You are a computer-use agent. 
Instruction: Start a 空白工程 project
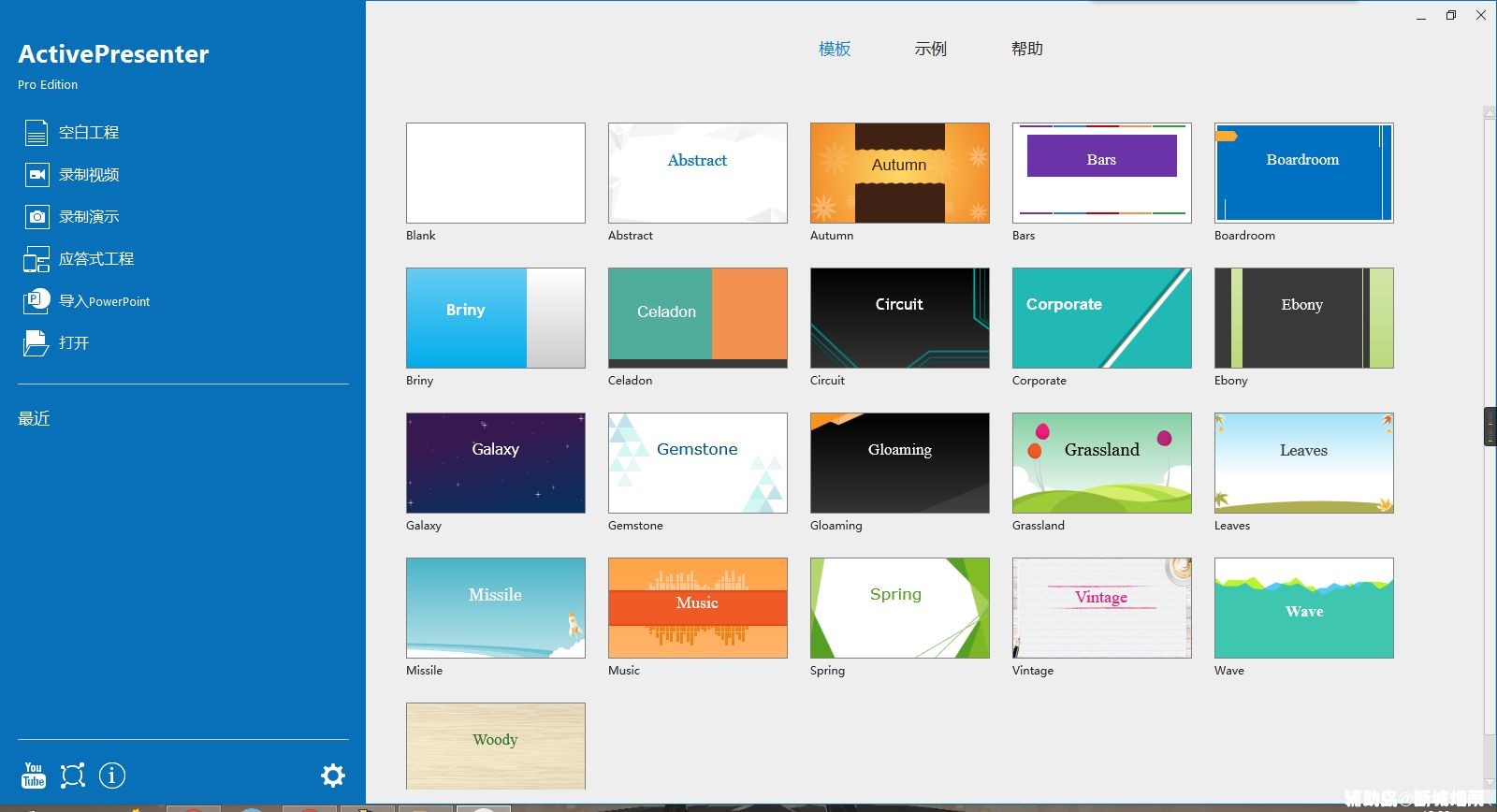click(89, 133)
